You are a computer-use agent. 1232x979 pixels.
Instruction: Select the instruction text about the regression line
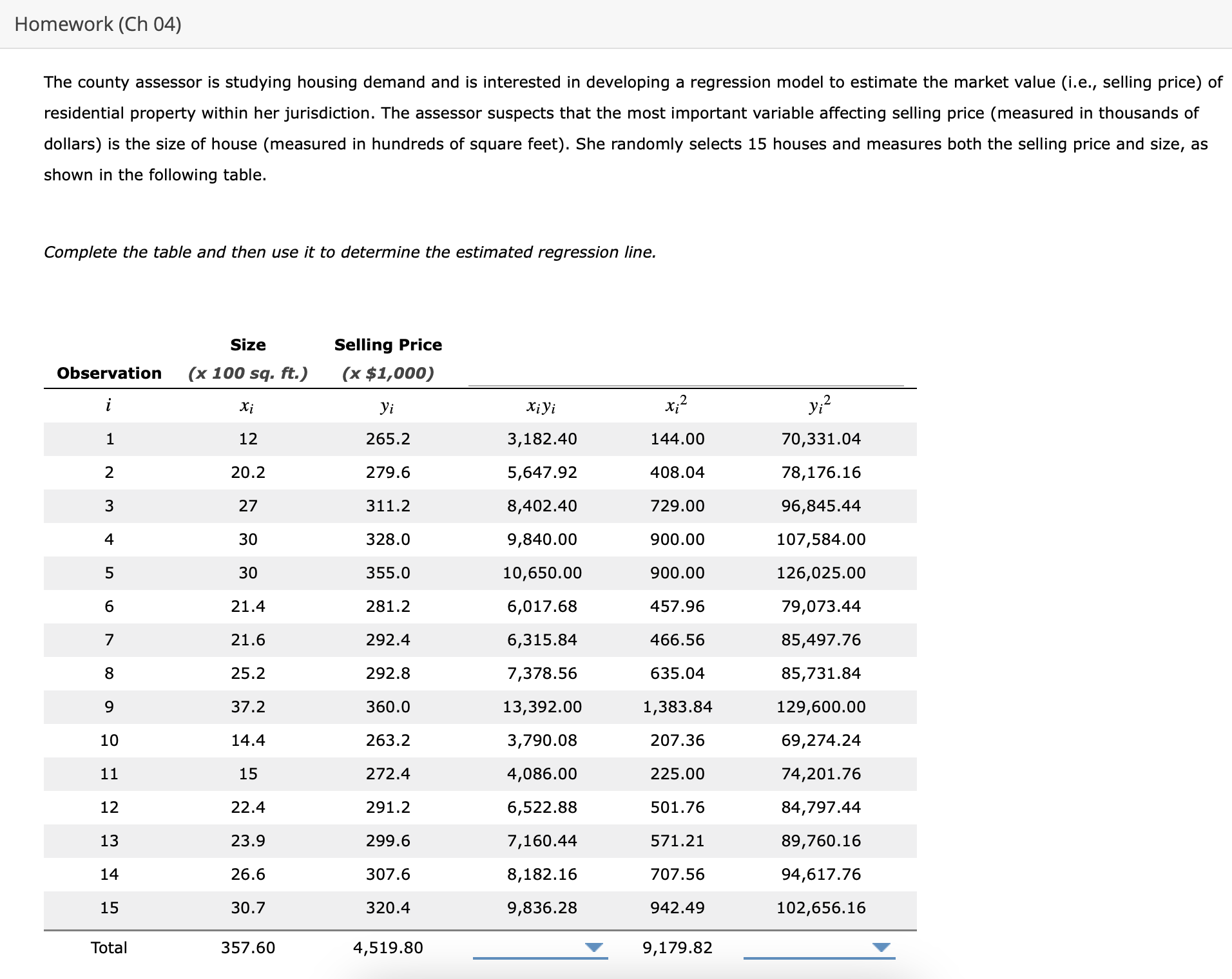point(349,252)
